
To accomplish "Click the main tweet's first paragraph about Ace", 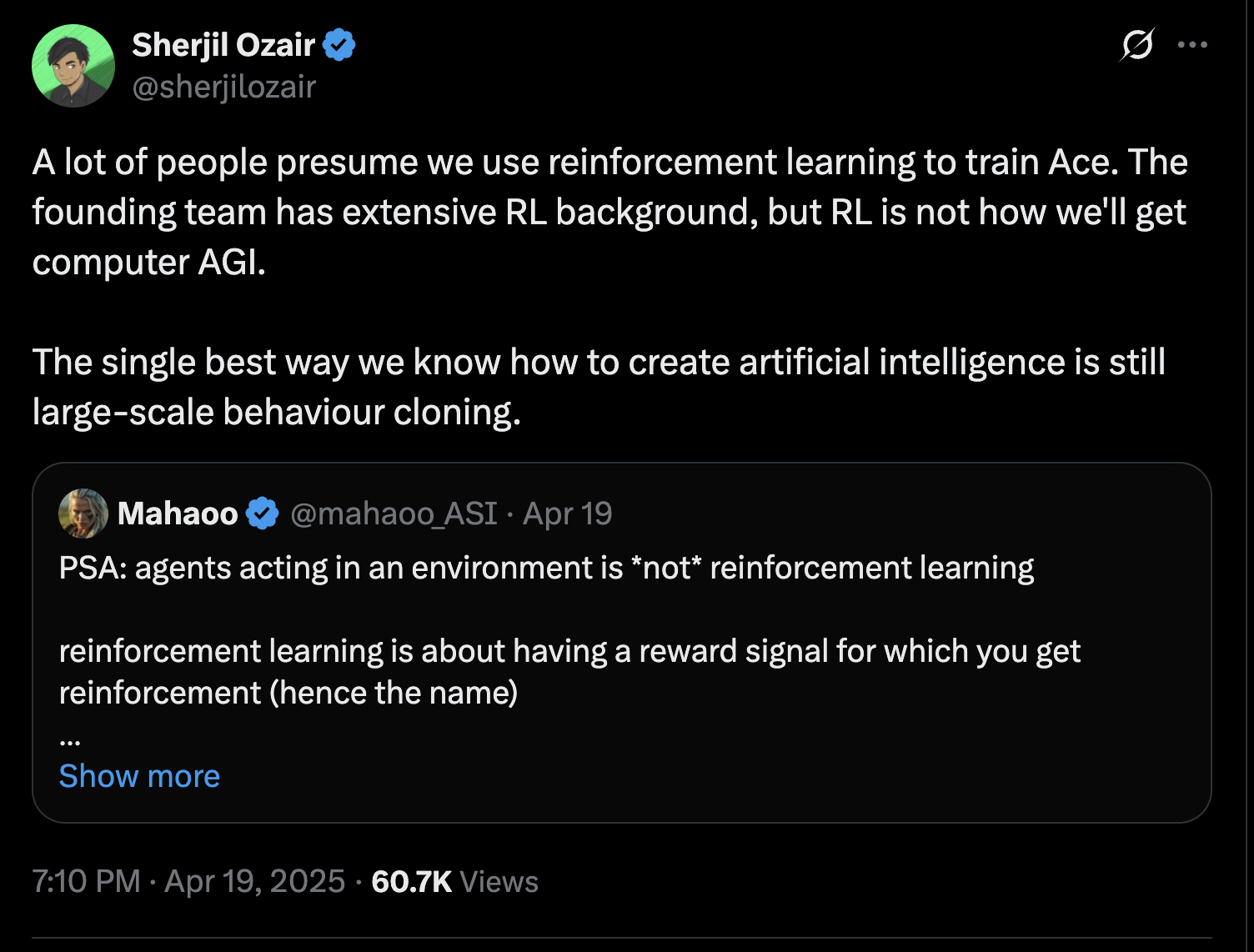I will click(x=609, y=212).
